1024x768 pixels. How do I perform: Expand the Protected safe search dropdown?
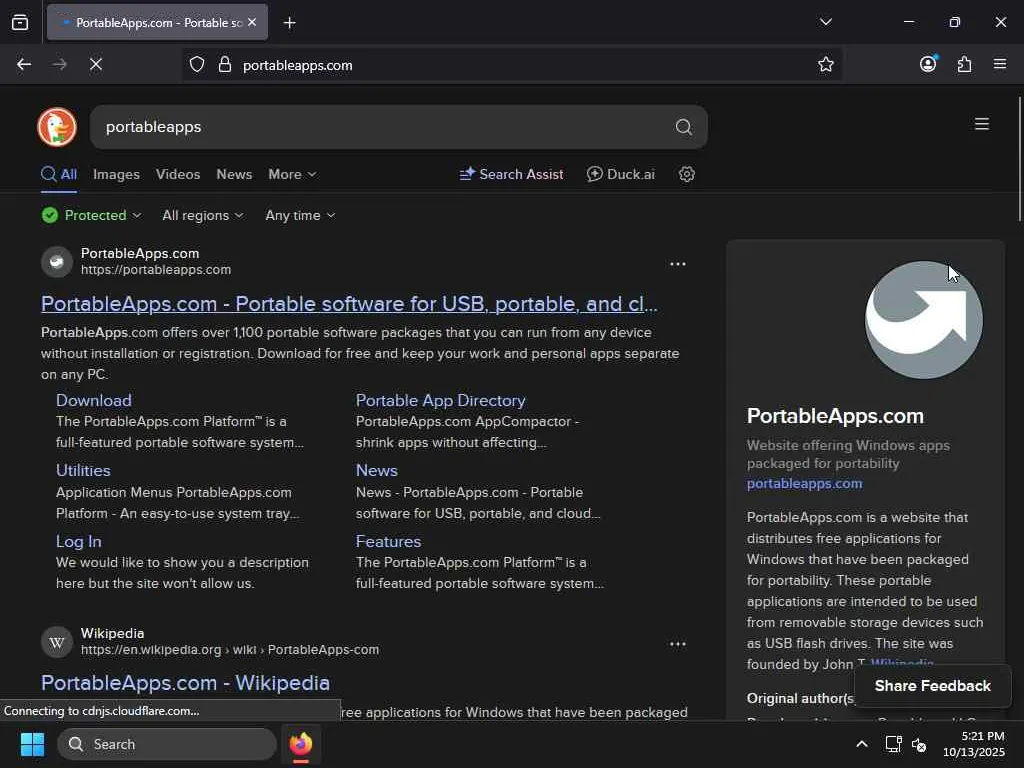(92, 215)
